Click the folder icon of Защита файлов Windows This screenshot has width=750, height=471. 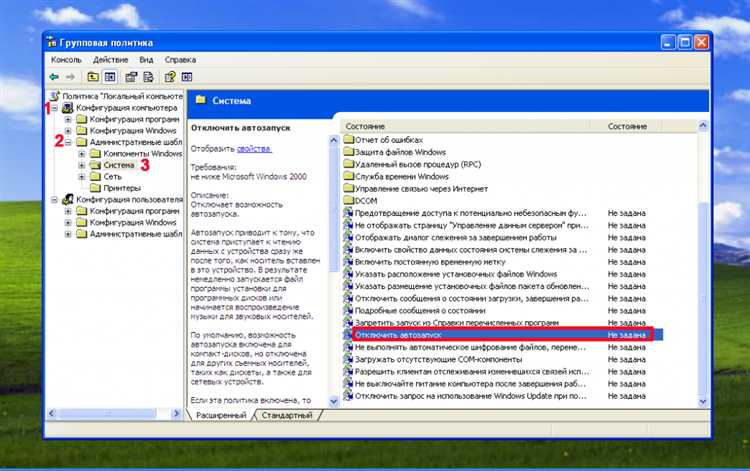click(348, 152)
